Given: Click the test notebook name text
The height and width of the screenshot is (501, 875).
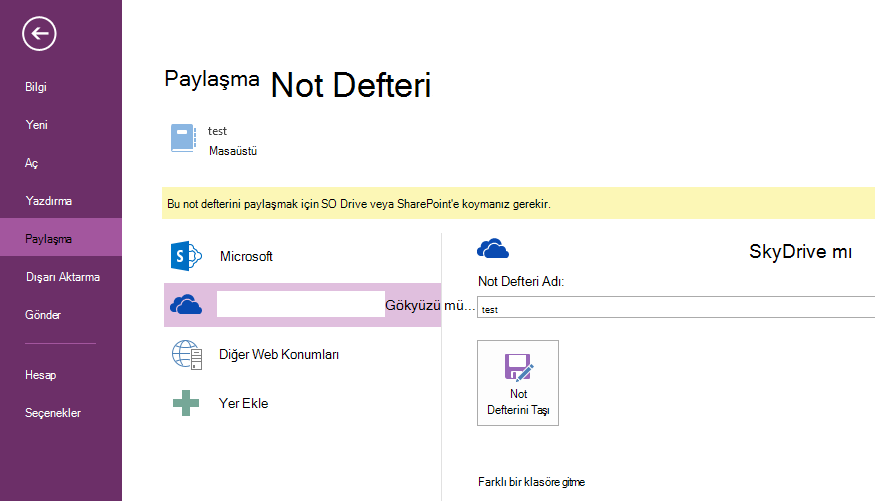Looking at the screenshot, I should pyautogui.click(x=217, y=131).
